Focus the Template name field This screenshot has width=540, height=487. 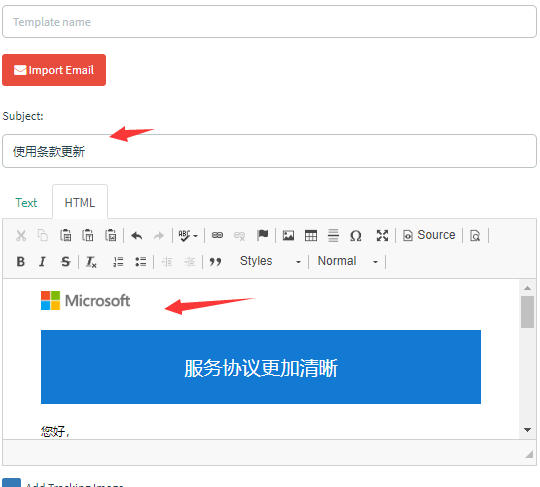(269, 22)
